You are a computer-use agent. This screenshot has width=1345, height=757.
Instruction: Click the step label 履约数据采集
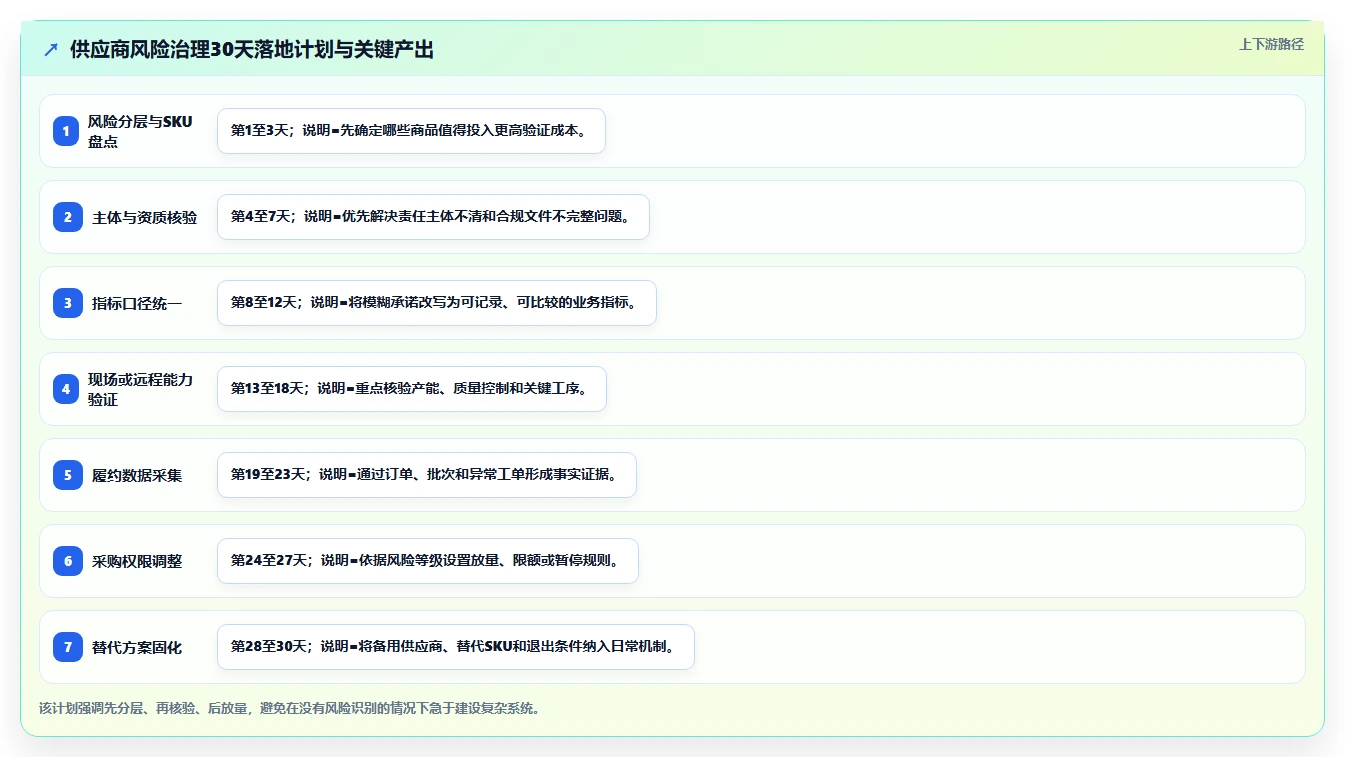[137, 475]
